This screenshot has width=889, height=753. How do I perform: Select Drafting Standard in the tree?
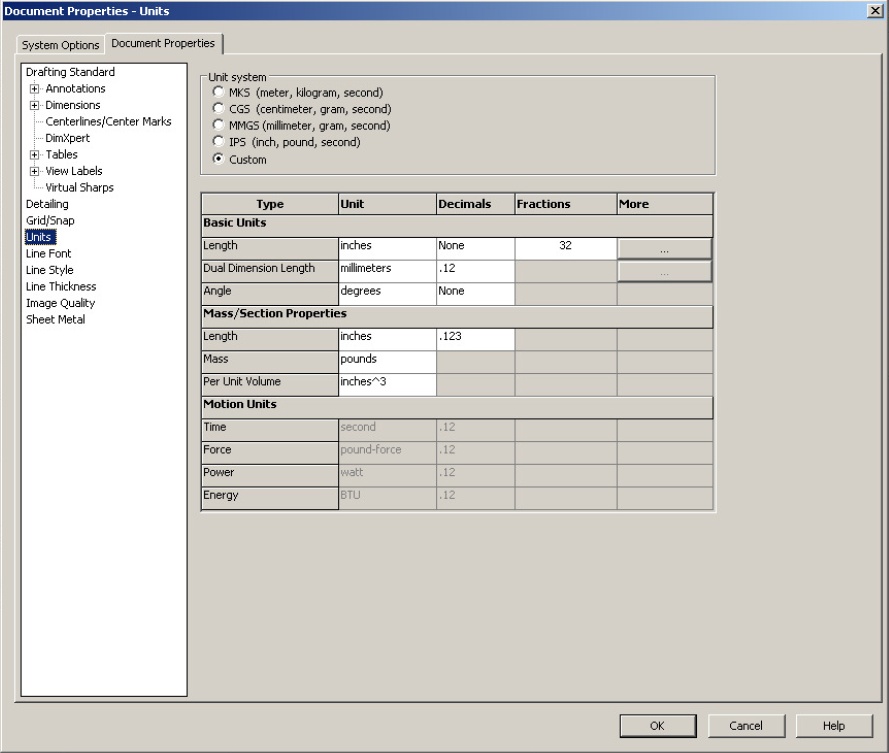(70, 72)
